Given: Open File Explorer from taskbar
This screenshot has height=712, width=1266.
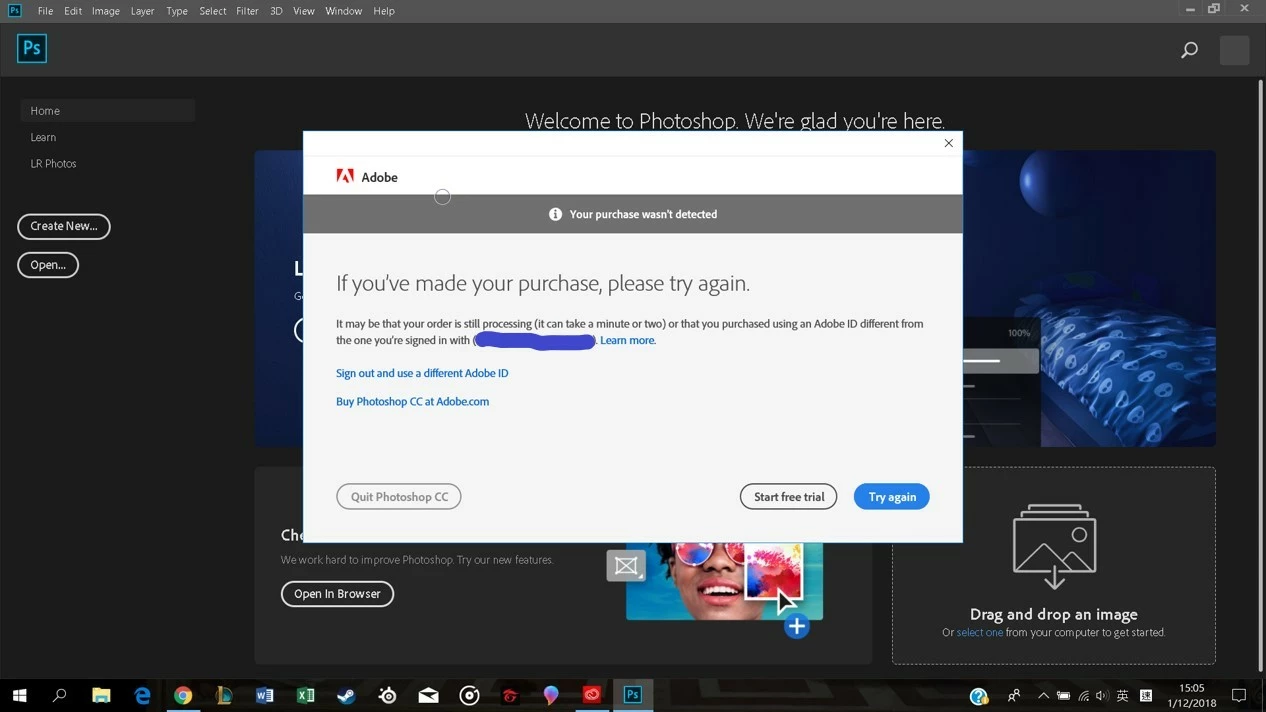Looking at the screenshot, I should pos(101,695).
